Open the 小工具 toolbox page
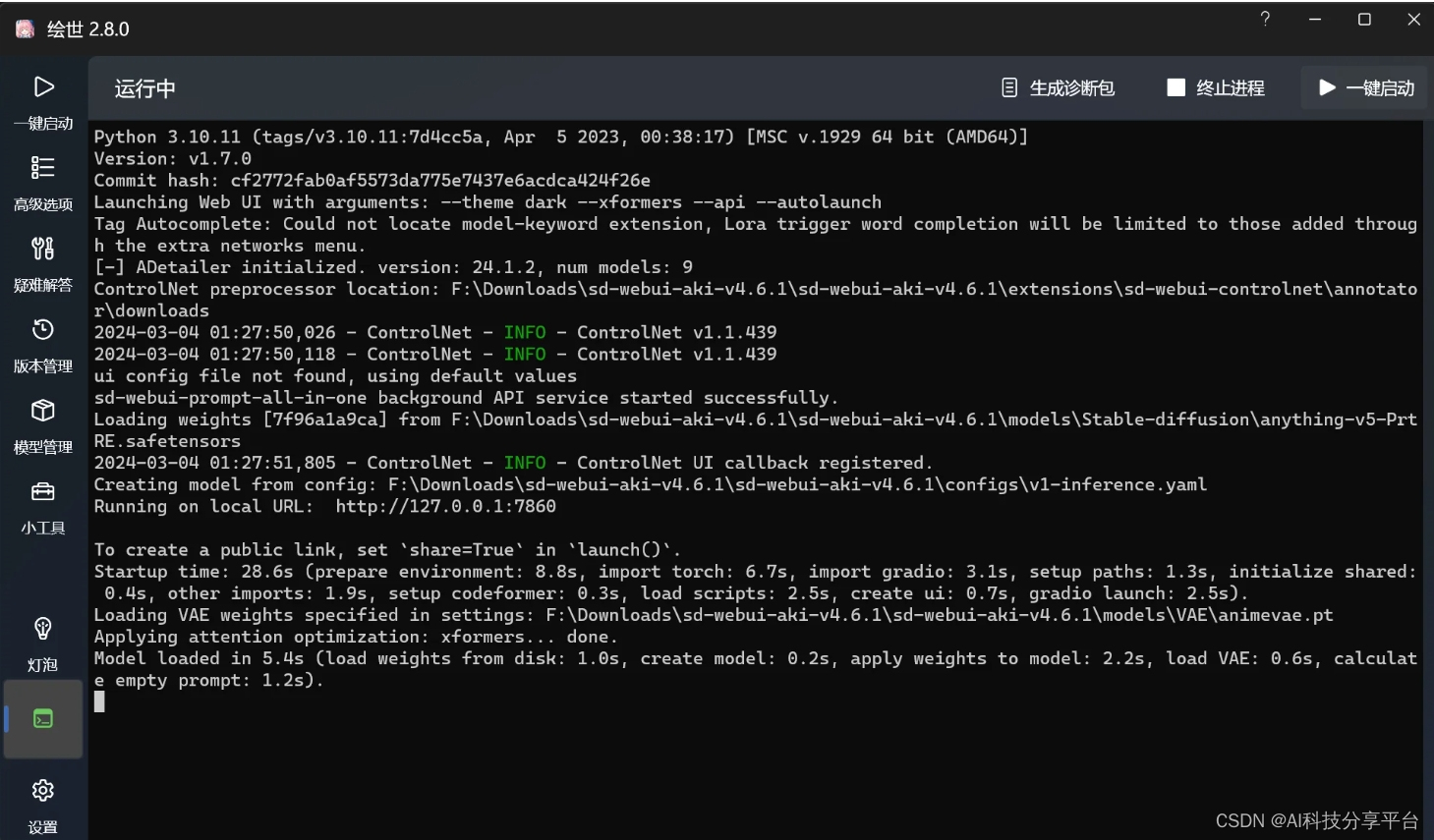Viewport: 1434px width, 840px height. point(43,507)
